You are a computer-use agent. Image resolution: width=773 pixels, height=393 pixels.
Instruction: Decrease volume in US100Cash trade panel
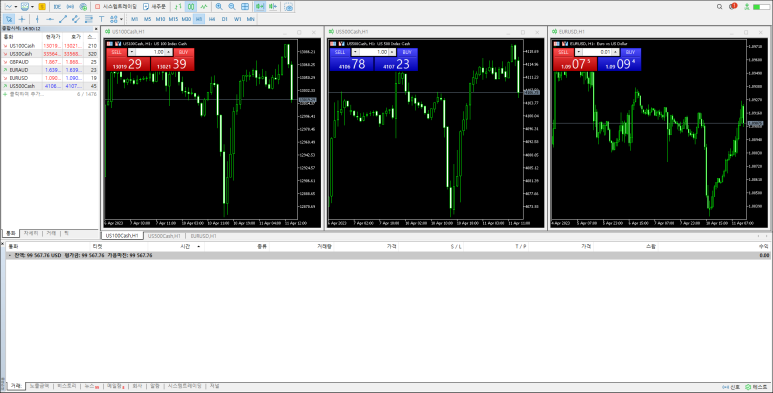point(132,52)
